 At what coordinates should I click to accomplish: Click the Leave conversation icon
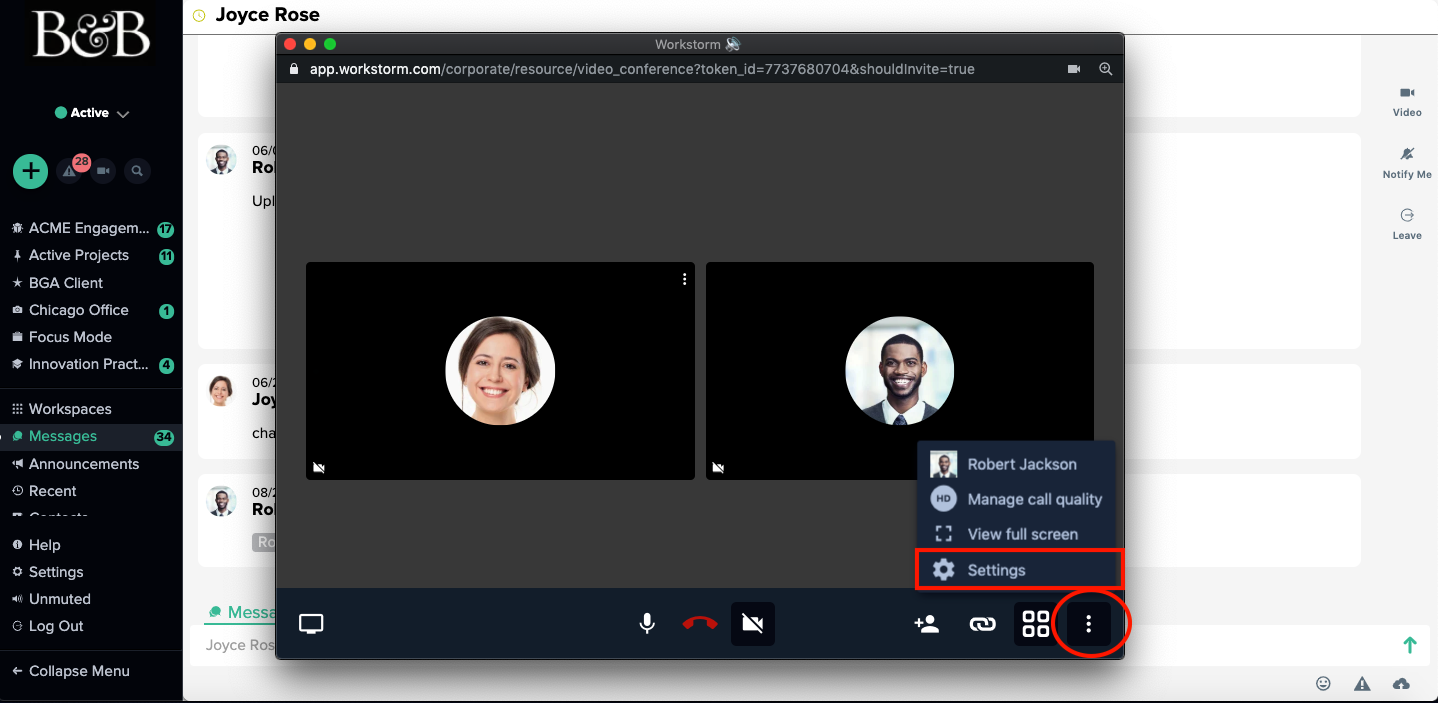coord(1407,223)
